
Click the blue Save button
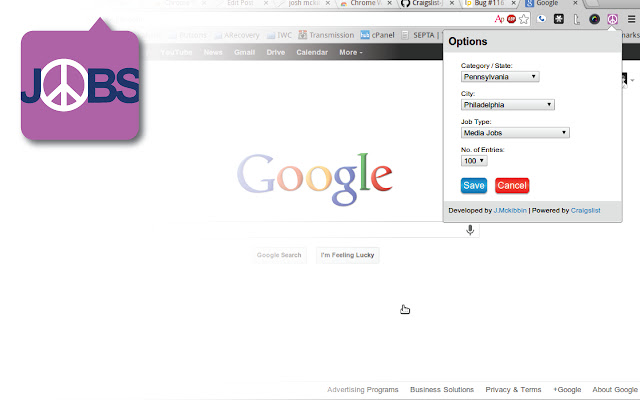(473, 186)
